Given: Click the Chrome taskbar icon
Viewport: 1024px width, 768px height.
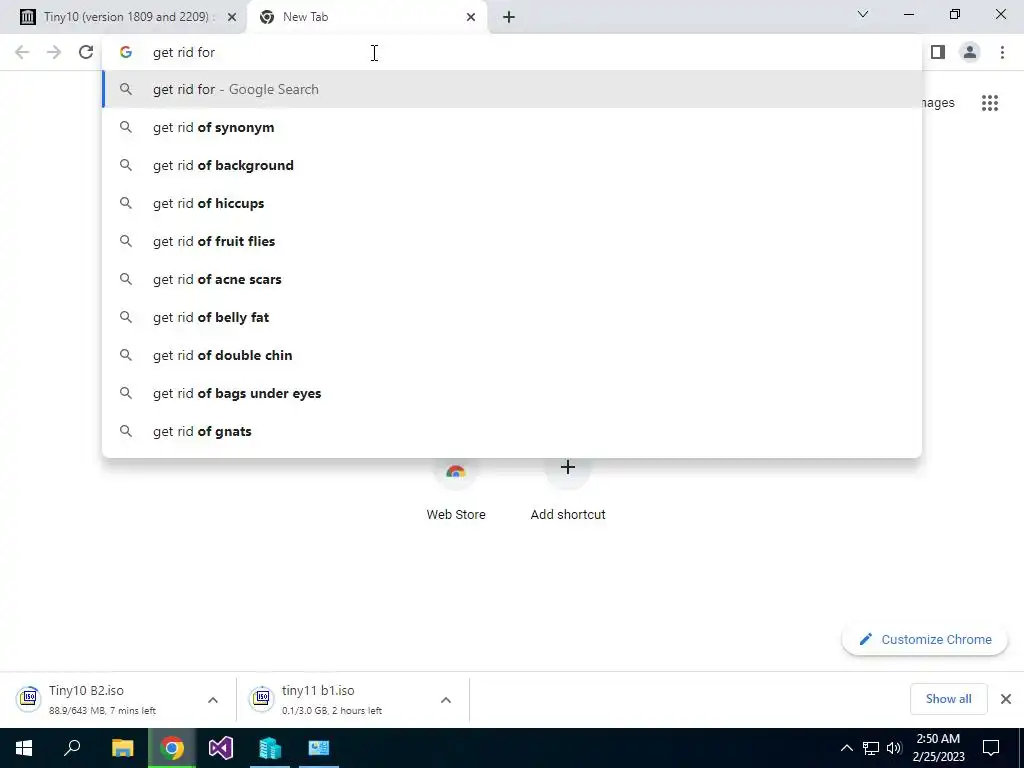Looking at the screenshot, I should 172,748.
